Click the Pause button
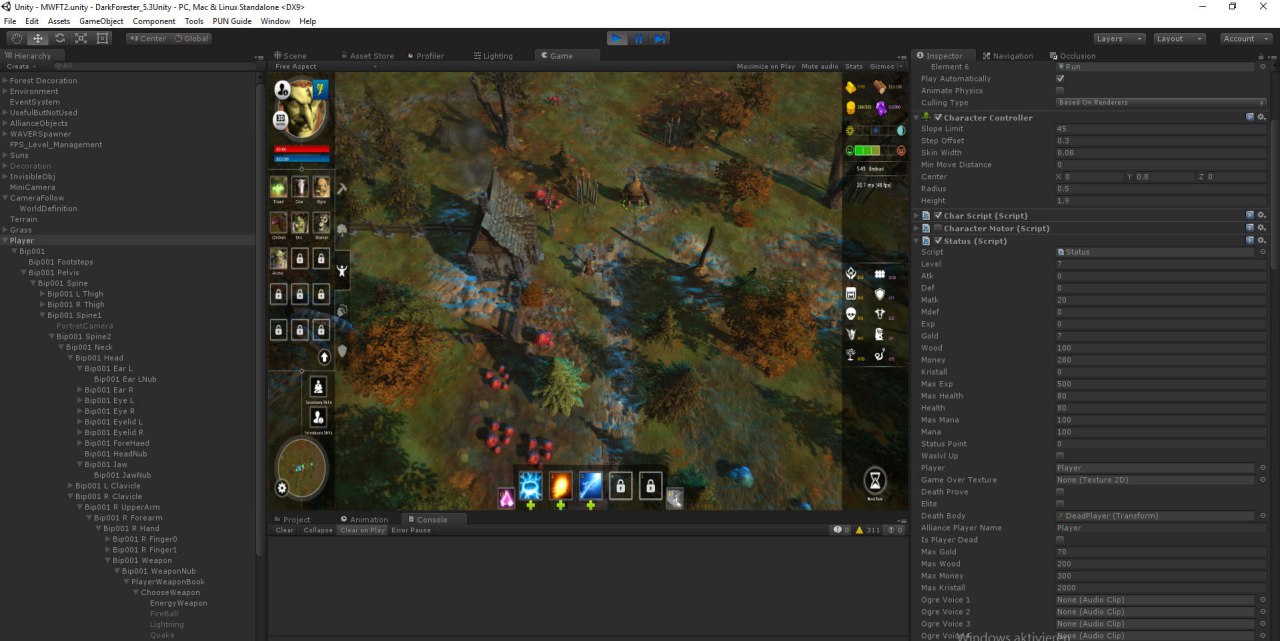Screen dimensions: 1280x641 [639, 38]
